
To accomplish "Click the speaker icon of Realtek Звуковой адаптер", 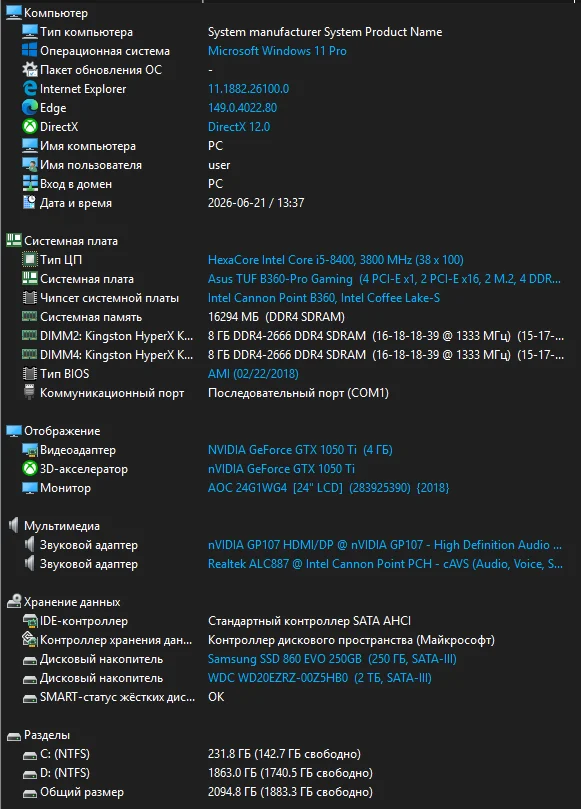I will pos(29,563).
